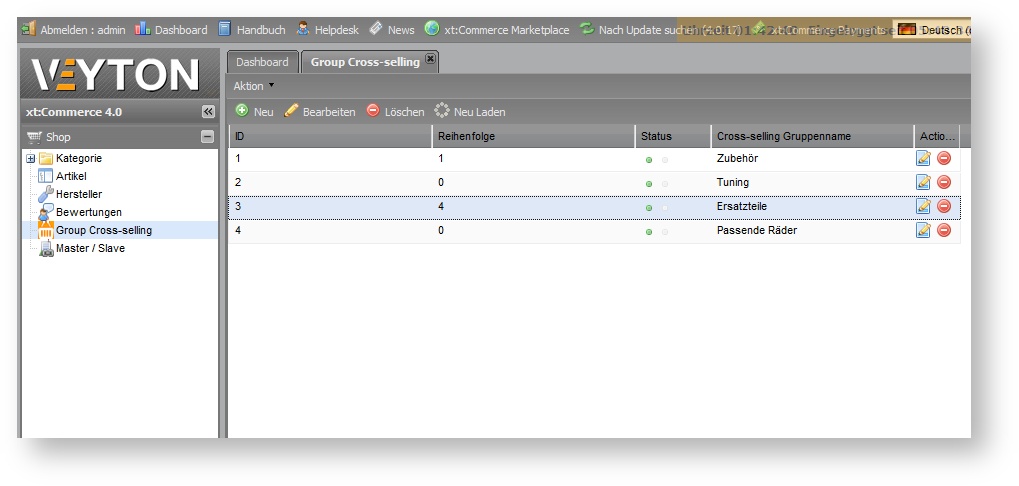Collapse the Shop panel section
Viewport: 1019px width, 486px height.
coord(207,137)
